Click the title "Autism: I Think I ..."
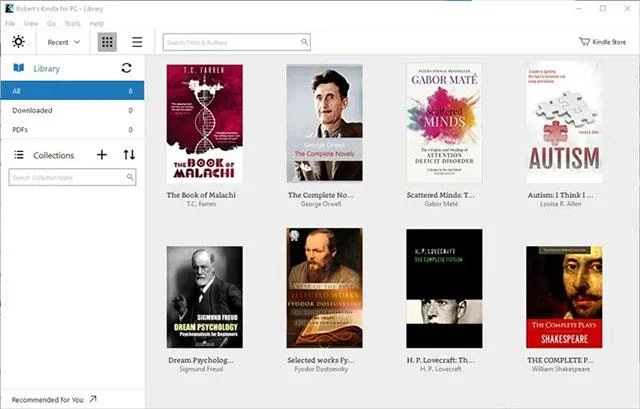 pos(561,195)
